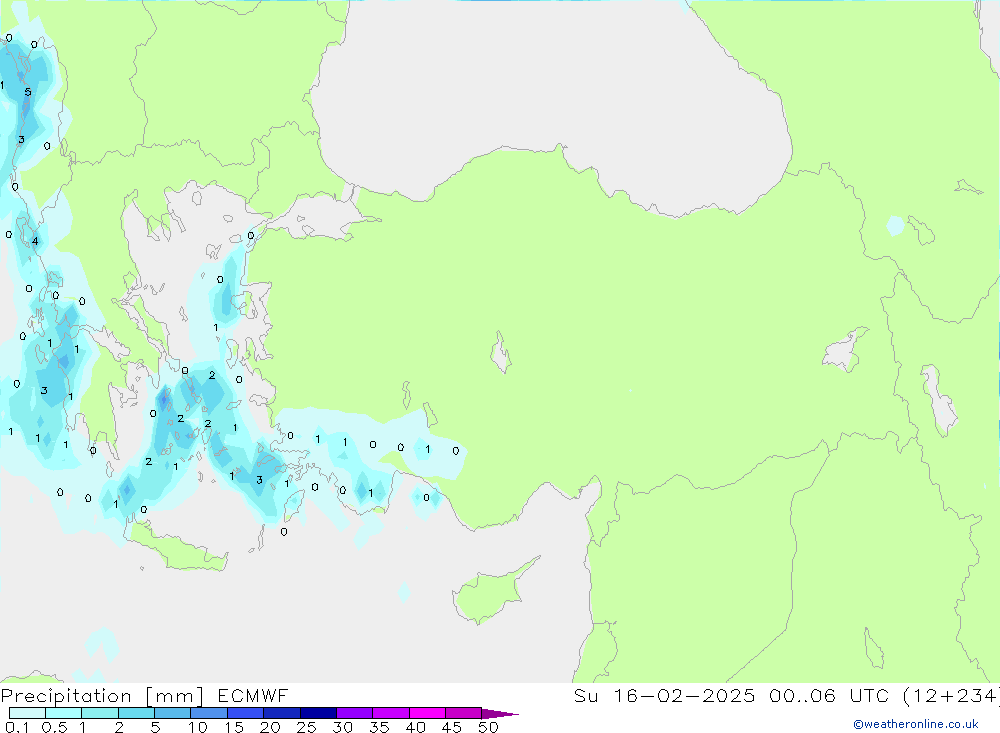1000x733 pixels.
Task: Click the '30' legend scale label
Action: (x=343, y=727)
